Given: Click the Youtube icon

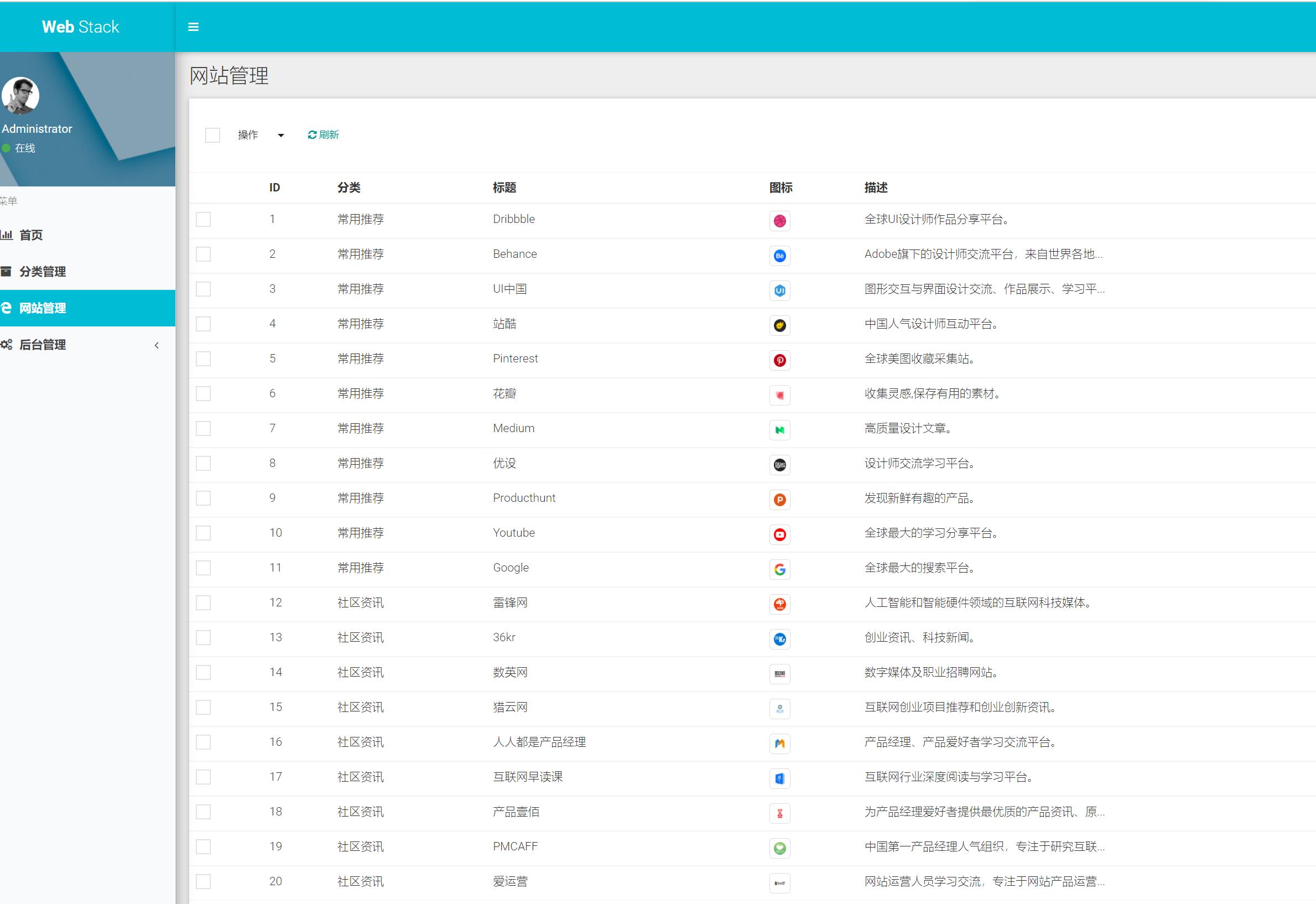Looking at the screenshot, I should 780,534.
